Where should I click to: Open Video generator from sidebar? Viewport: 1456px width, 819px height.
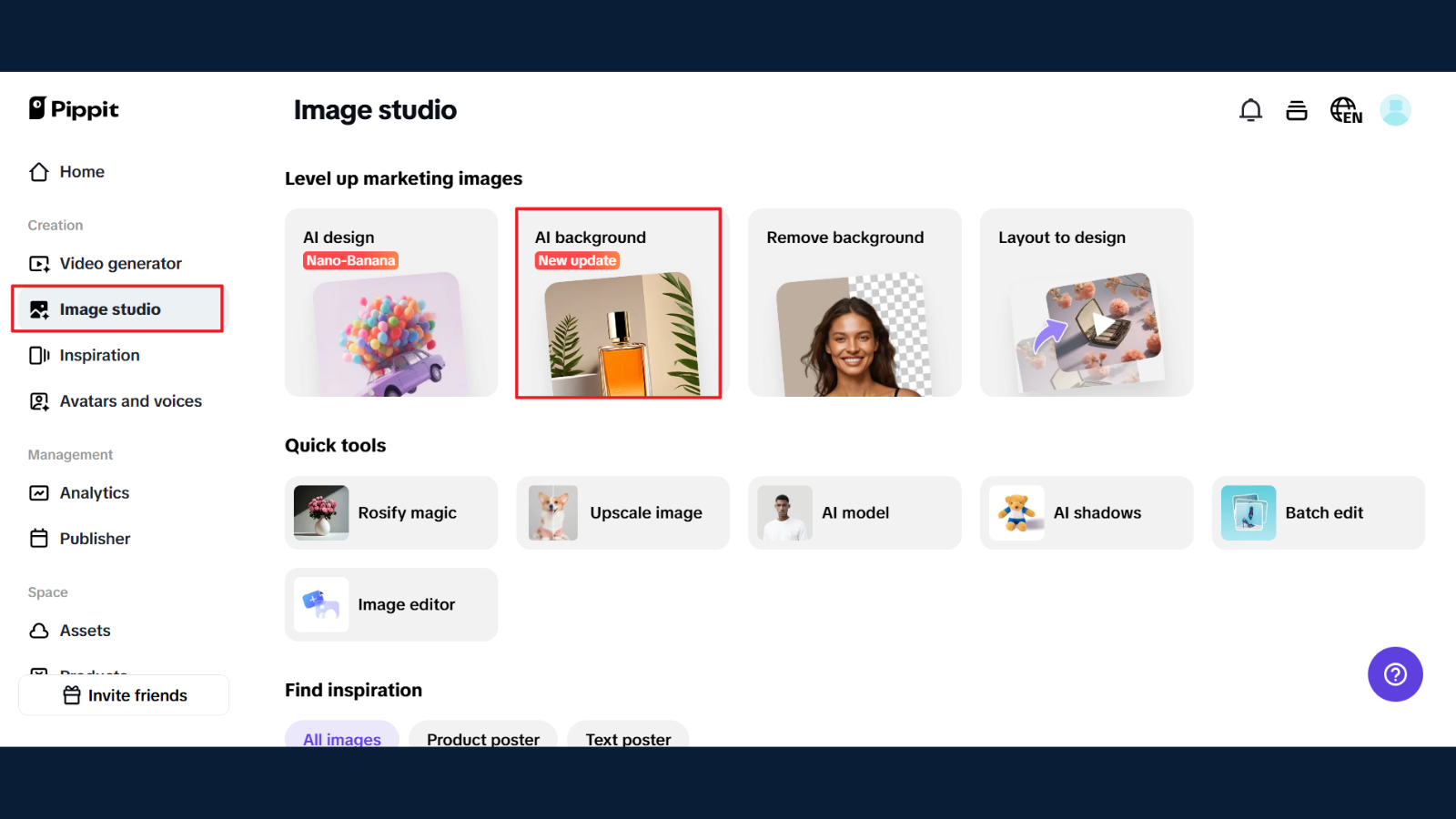[x=120, y=264]
